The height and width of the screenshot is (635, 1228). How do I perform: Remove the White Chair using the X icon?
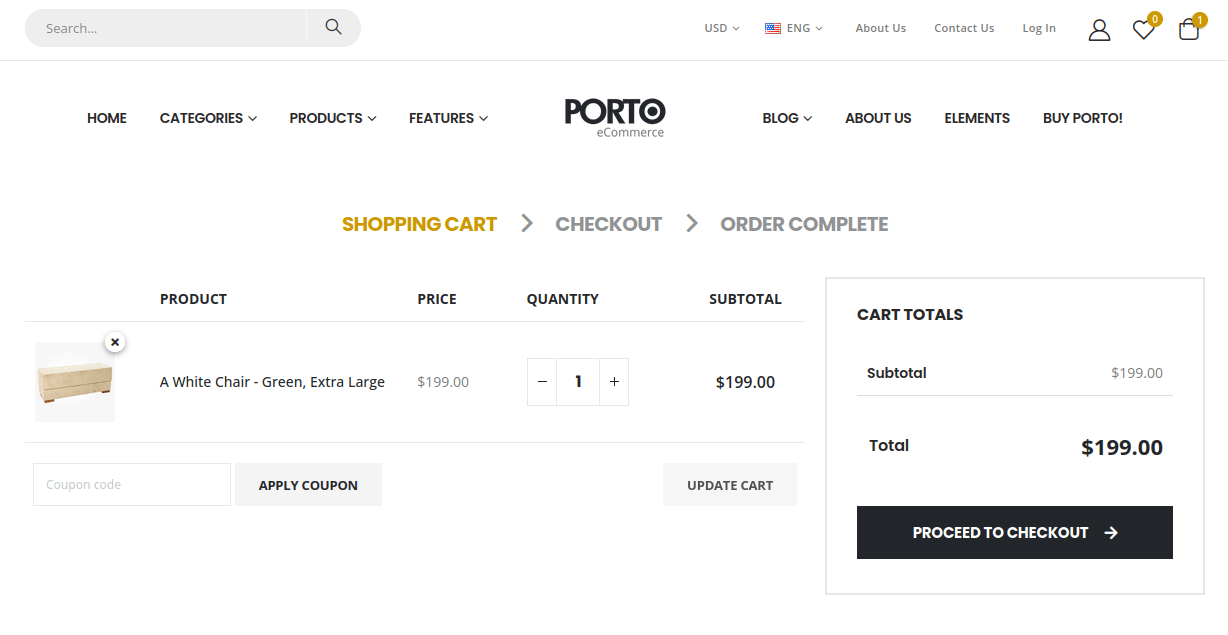115,341
